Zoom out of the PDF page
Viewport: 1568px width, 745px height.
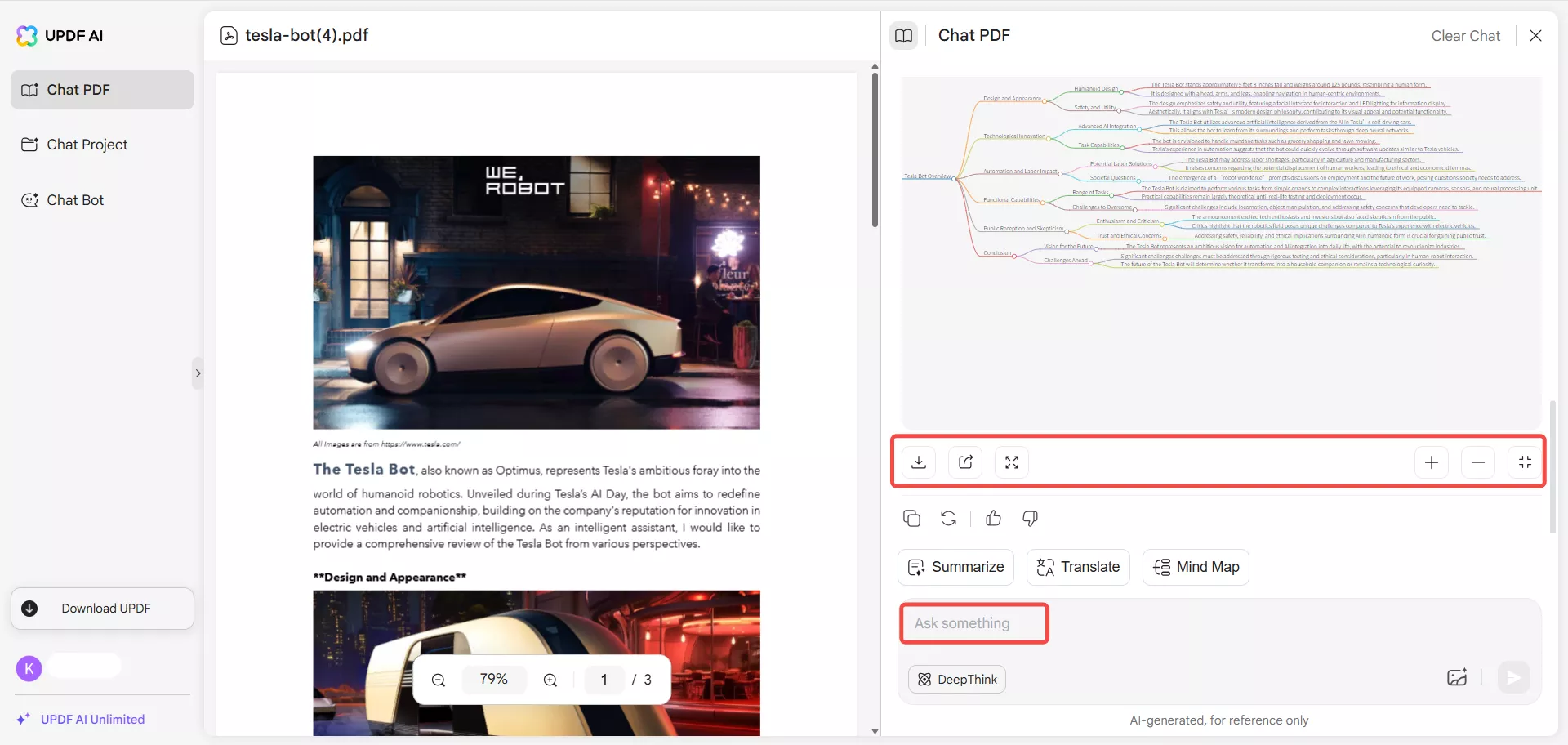[439, 680]
